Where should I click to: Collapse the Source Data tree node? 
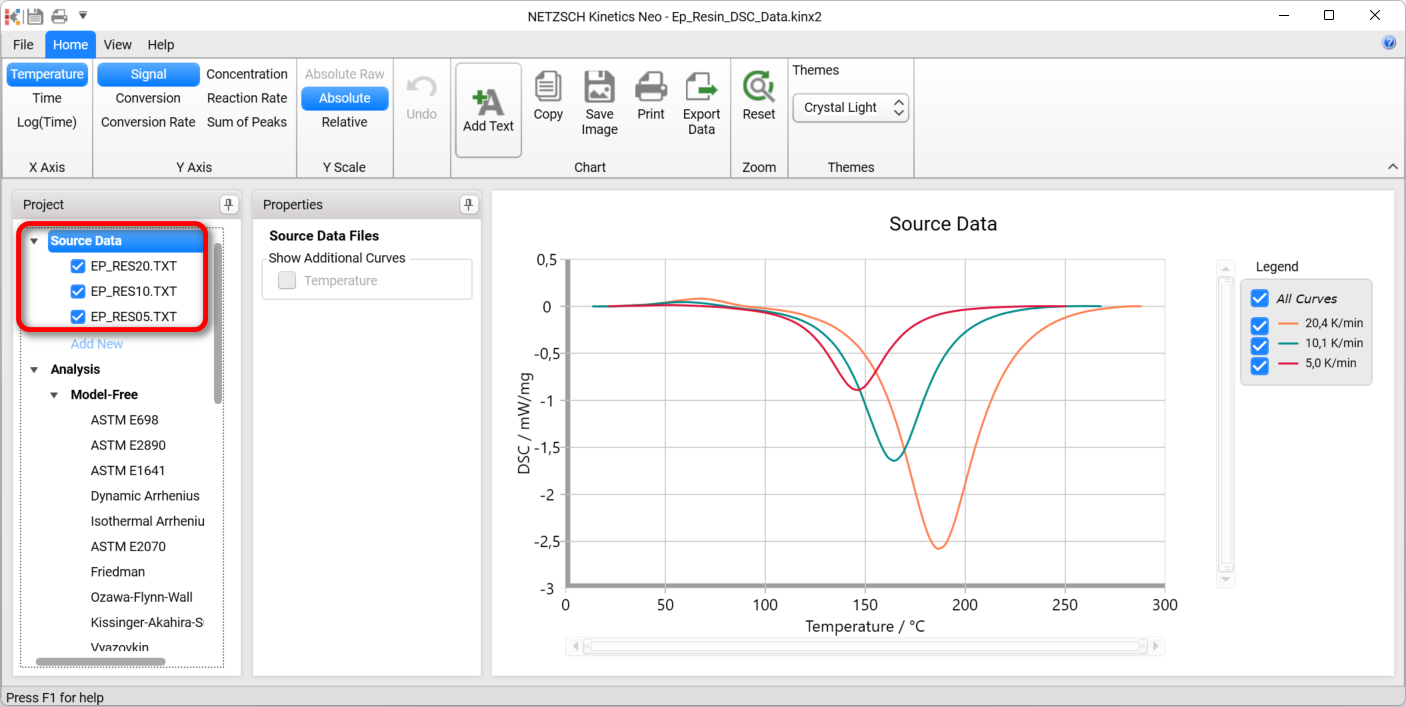[x=34, y=241]
